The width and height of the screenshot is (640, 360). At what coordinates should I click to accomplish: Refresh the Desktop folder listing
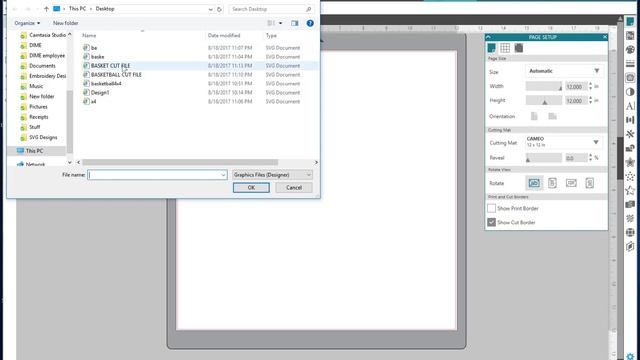(x=219, y=9)
